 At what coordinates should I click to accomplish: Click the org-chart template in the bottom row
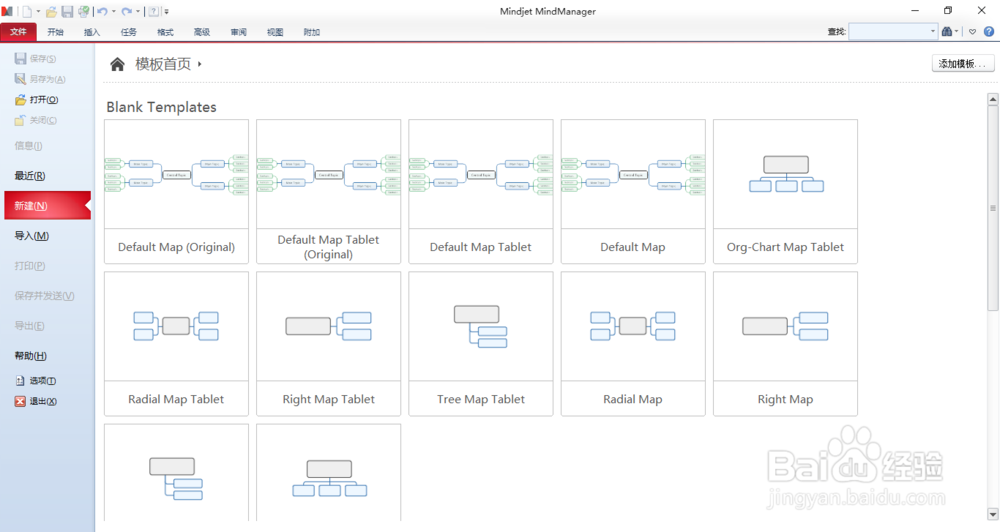(x=328, y=473)
